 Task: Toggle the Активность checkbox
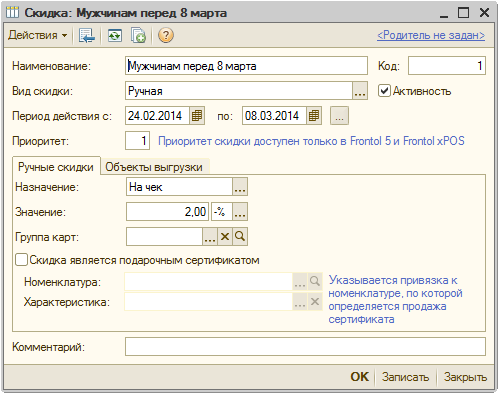tap(384, 91)
